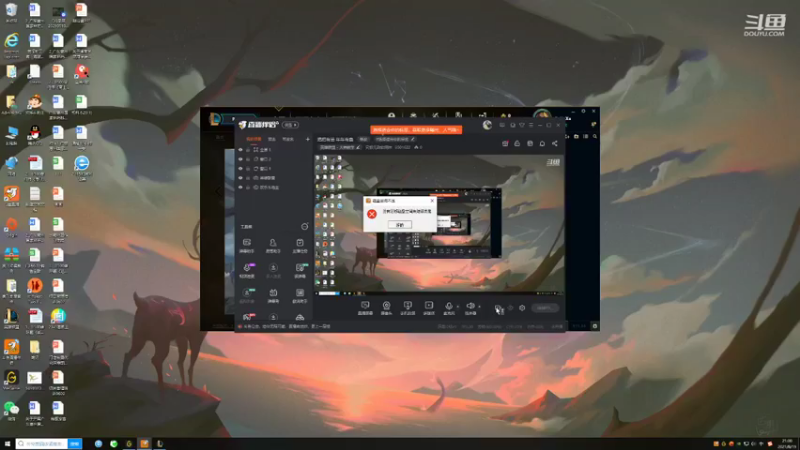Switch to WeGame on taskbar

pyautogui.click(x=129, y=443)
